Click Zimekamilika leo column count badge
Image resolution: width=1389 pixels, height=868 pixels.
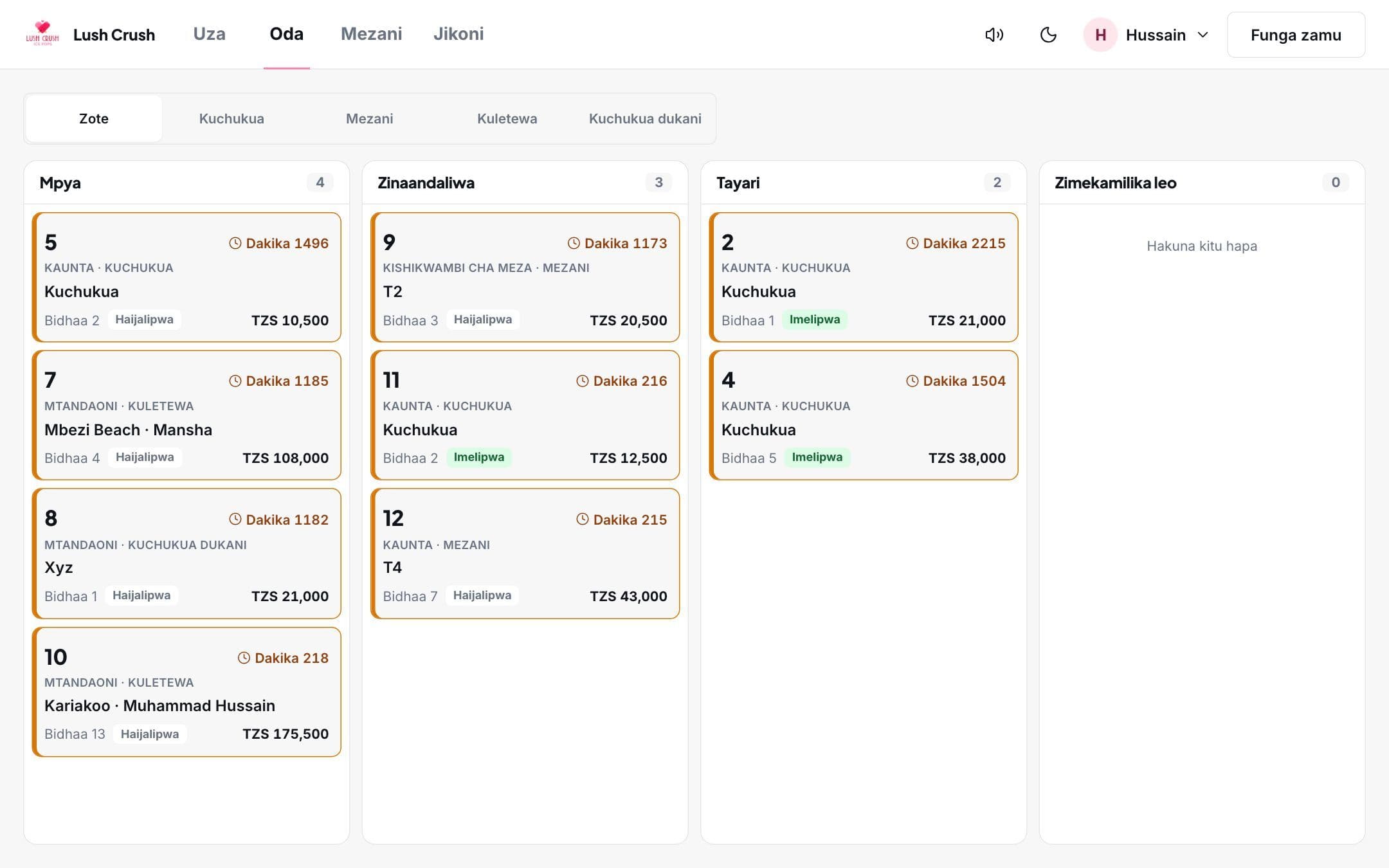[1336, 183]
